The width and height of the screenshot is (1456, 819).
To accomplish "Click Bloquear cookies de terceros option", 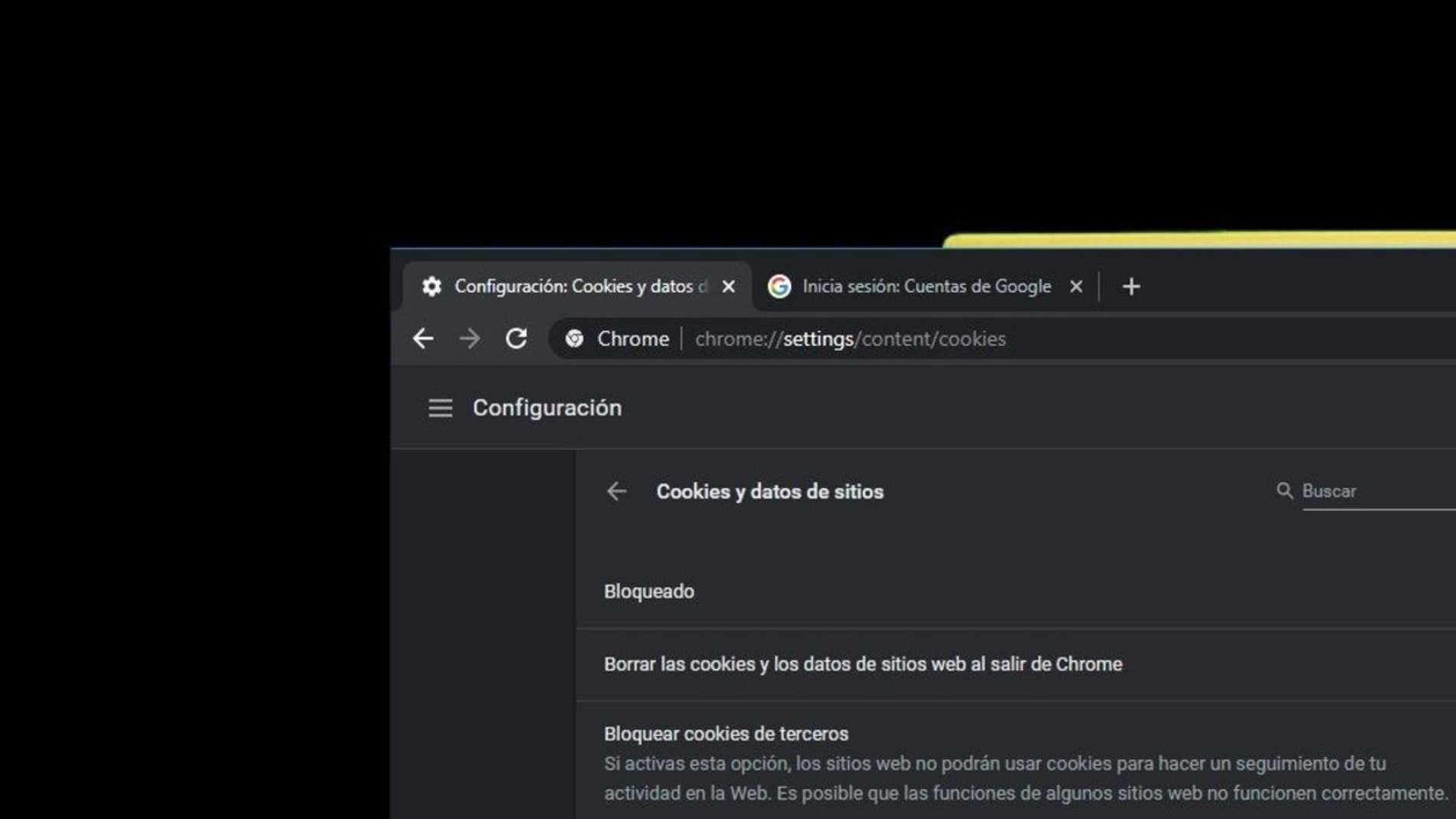I will click(726, 734).
